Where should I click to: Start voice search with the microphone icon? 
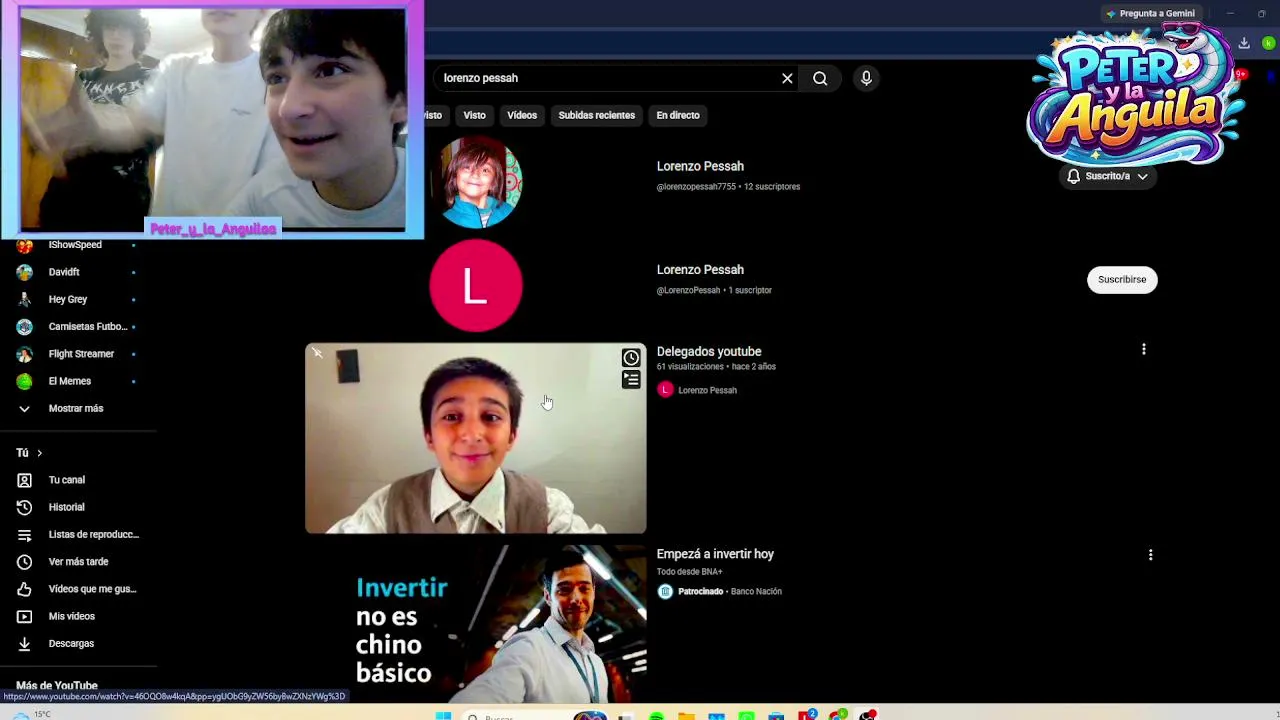[866, 78]
